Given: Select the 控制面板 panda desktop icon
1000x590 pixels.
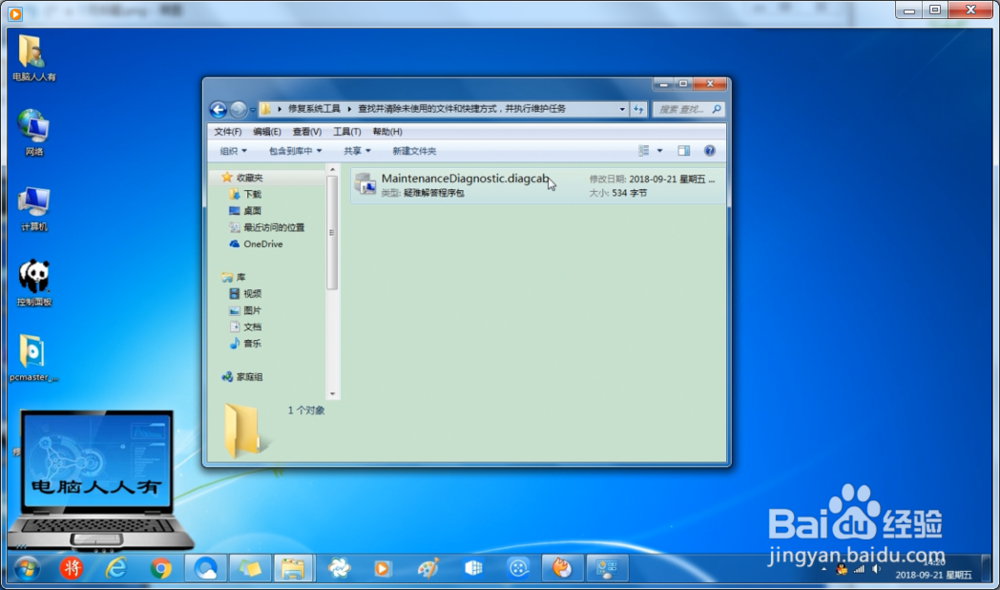Looking at the screenshot, I should (34, 283).
